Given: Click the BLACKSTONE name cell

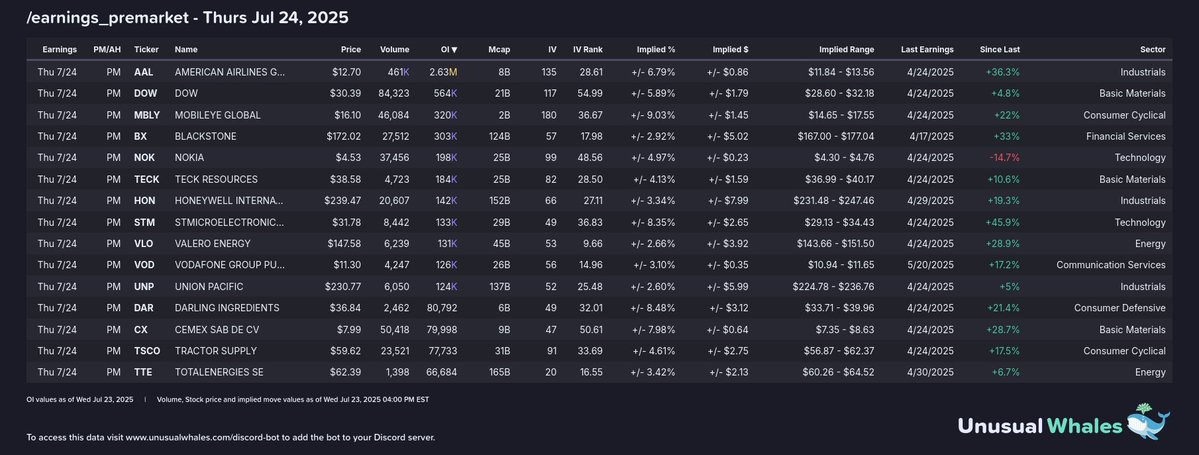Looking at the screenshot, I should 205,137.
